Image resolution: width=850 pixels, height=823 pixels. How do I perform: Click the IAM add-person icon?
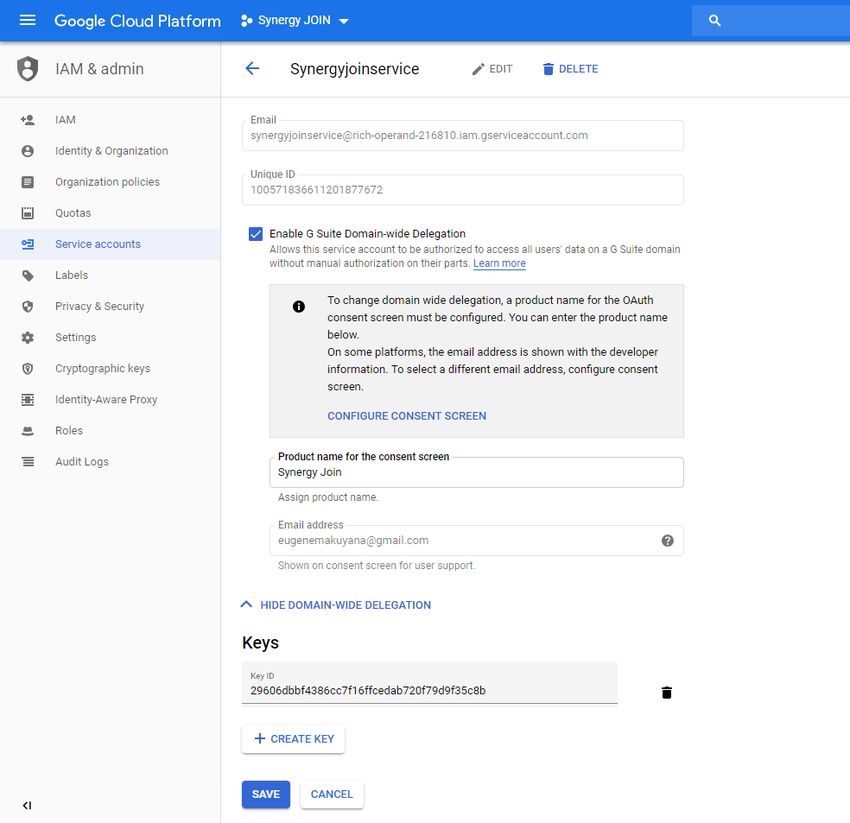click(28, 120)
